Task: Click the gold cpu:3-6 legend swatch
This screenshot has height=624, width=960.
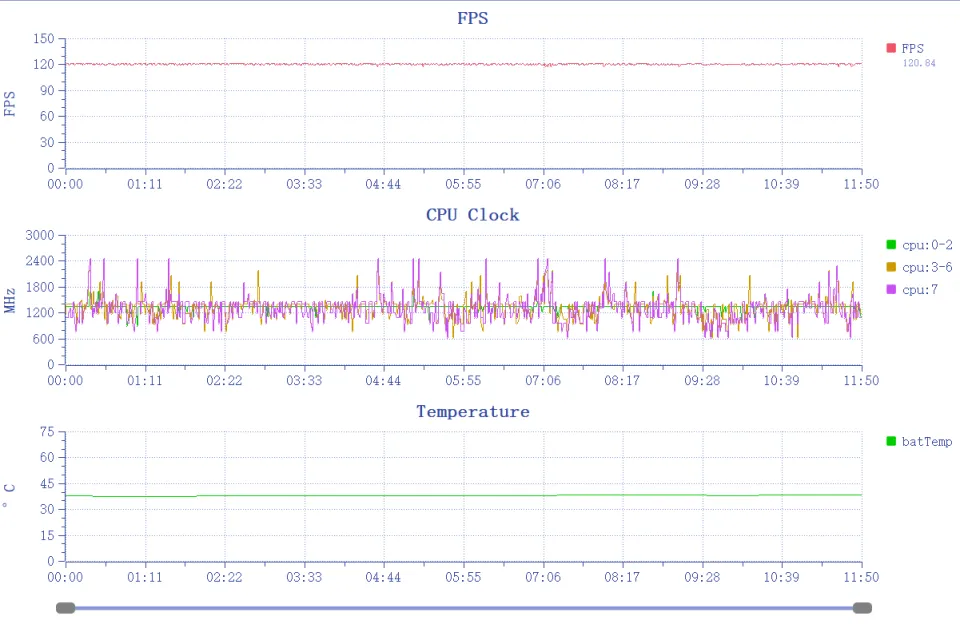Action: pyautogui.click(x=891, y=267)
